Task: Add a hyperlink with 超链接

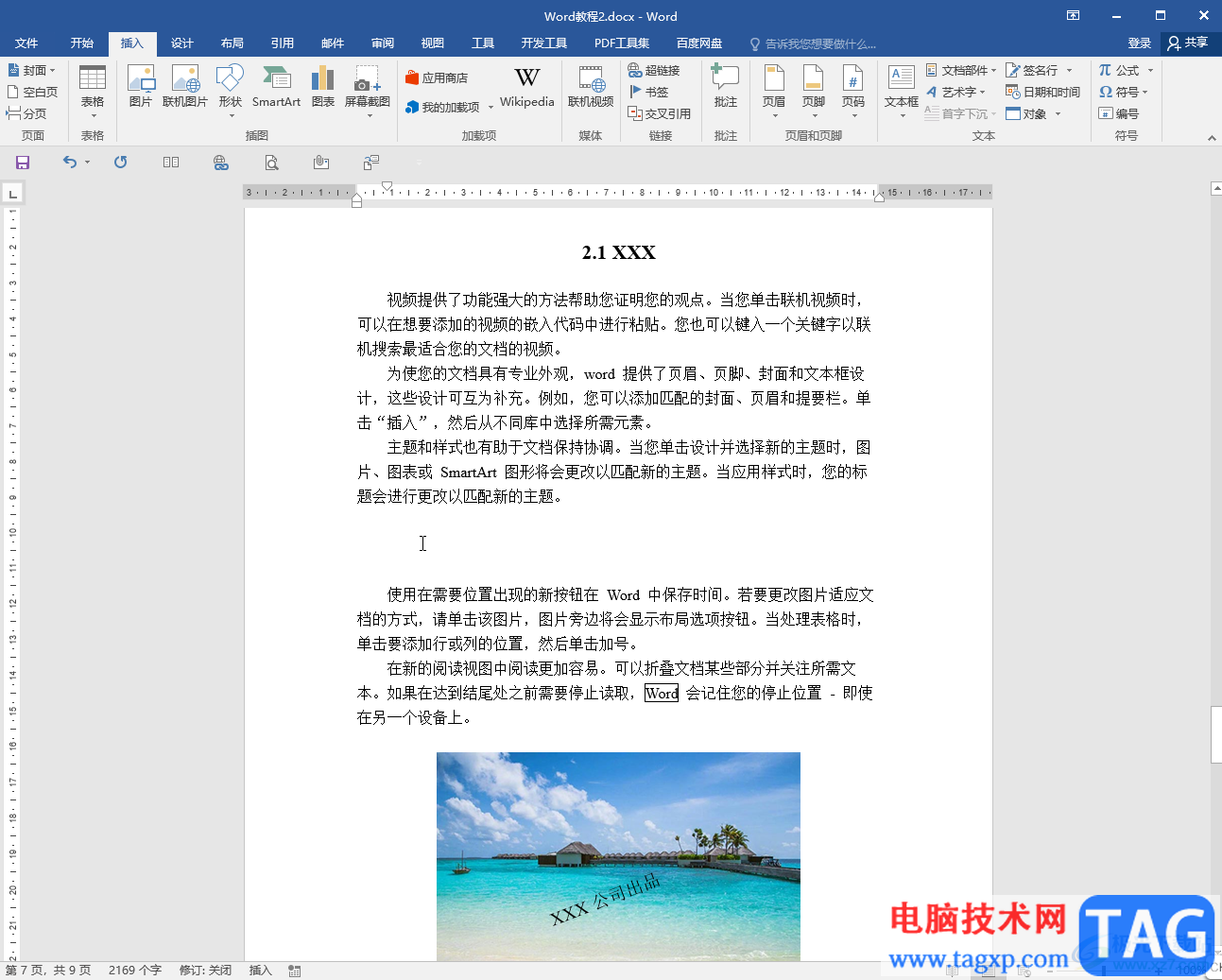Action: 654,71
